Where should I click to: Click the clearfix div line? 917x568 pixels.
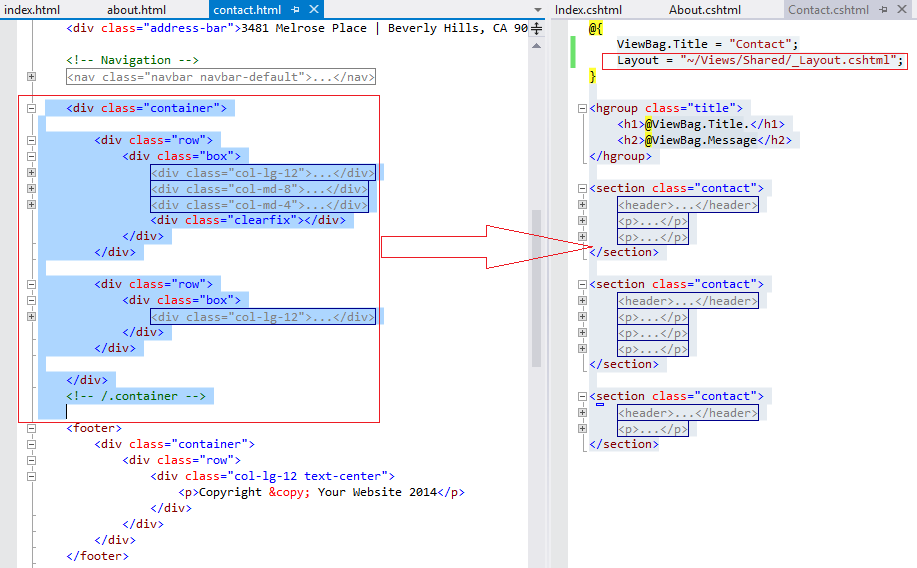(x=248, y=221)
